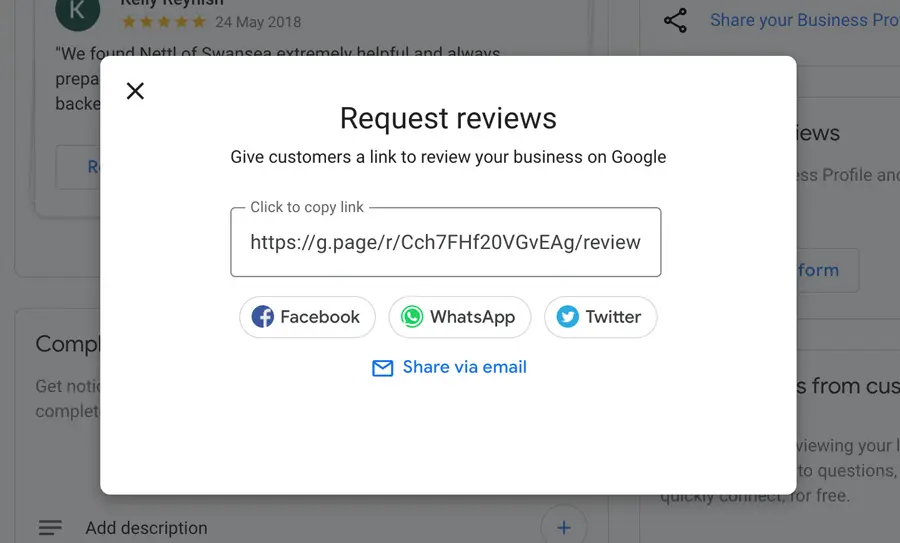Viewport: 900px width, 543px height.
Task: Click the email envelope icon
Action: click(x=382, y=368)
